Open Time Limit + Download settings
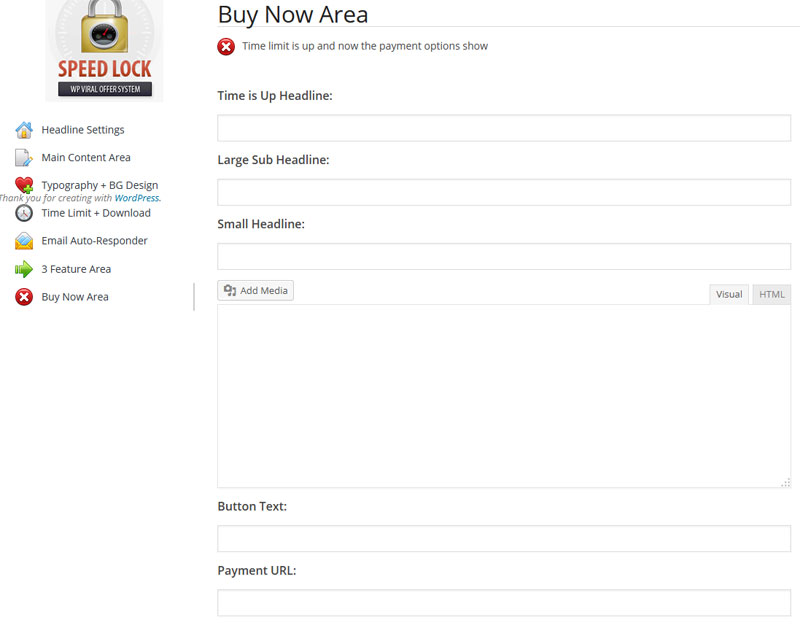 click(x=96, y=213)
